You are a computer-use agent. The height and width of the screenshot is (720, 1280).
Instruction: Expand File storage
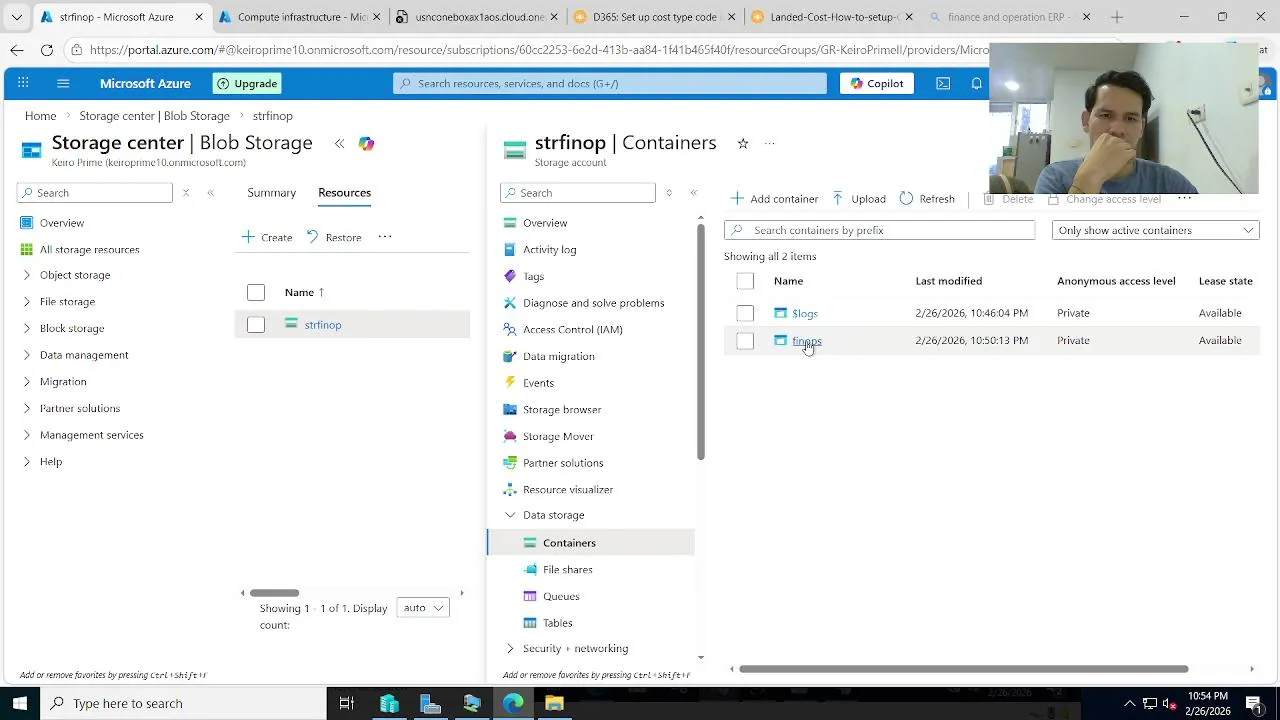click(x=27, y=302)
